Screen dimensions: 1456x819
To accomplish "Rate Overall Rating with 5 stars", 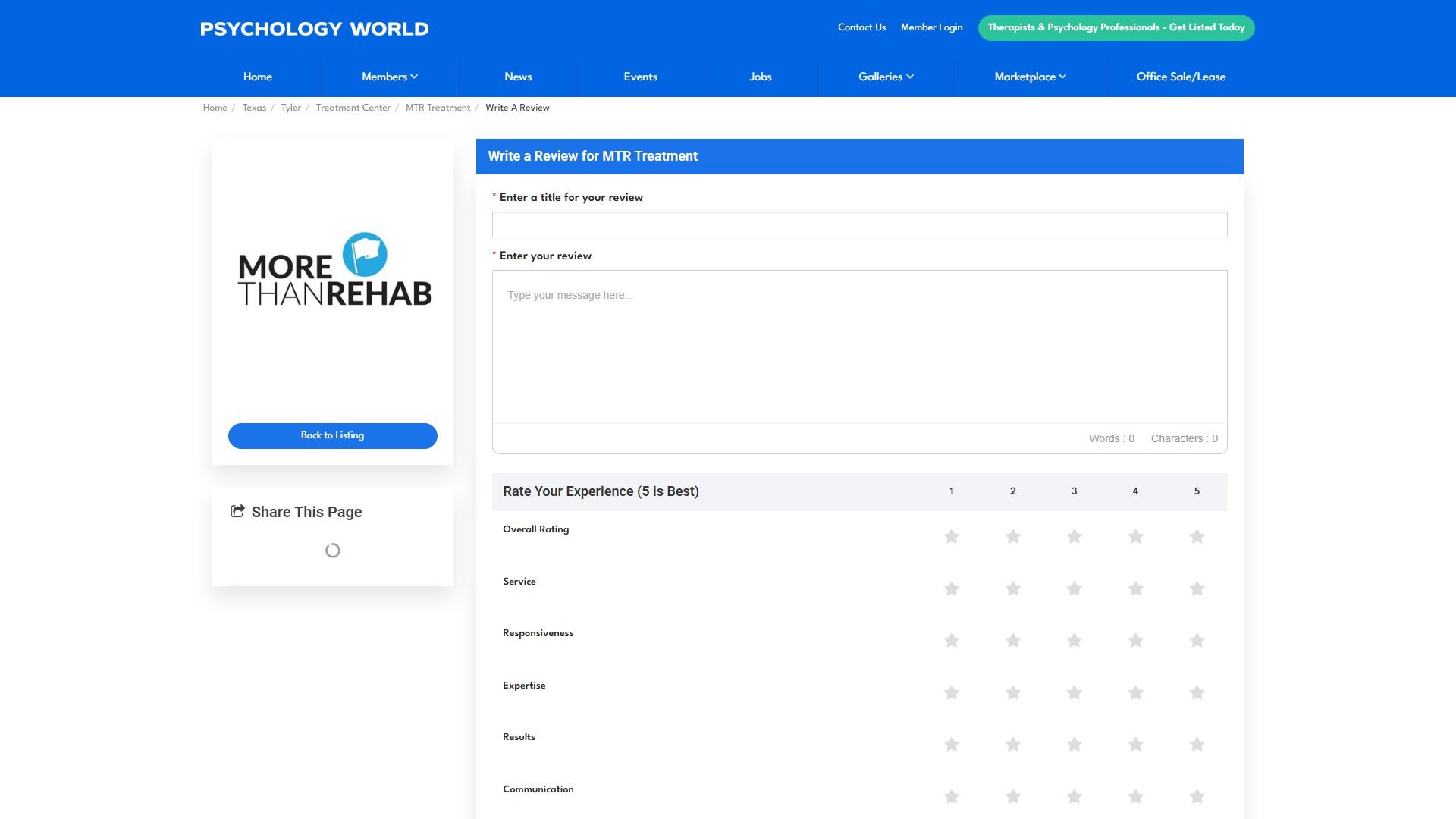I will click(x=1197, y=537).
